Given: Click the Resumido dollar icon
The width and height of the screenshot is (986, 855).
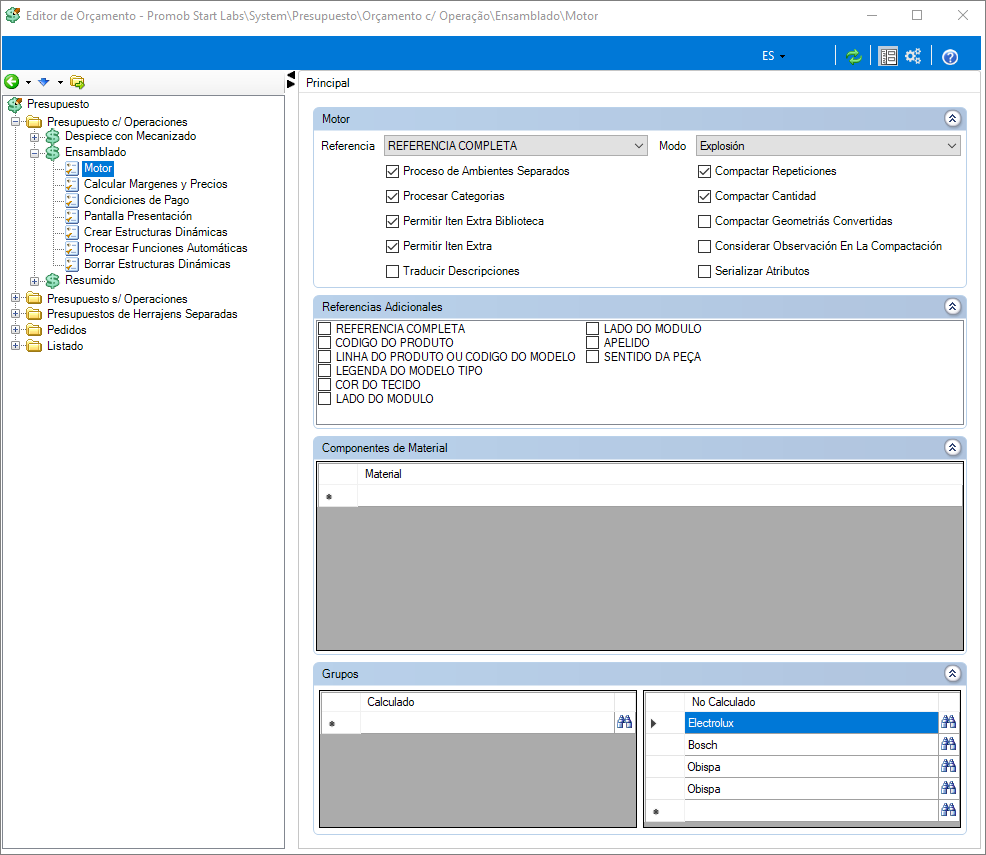Looking at the screenshot, I should coord(53,280).
